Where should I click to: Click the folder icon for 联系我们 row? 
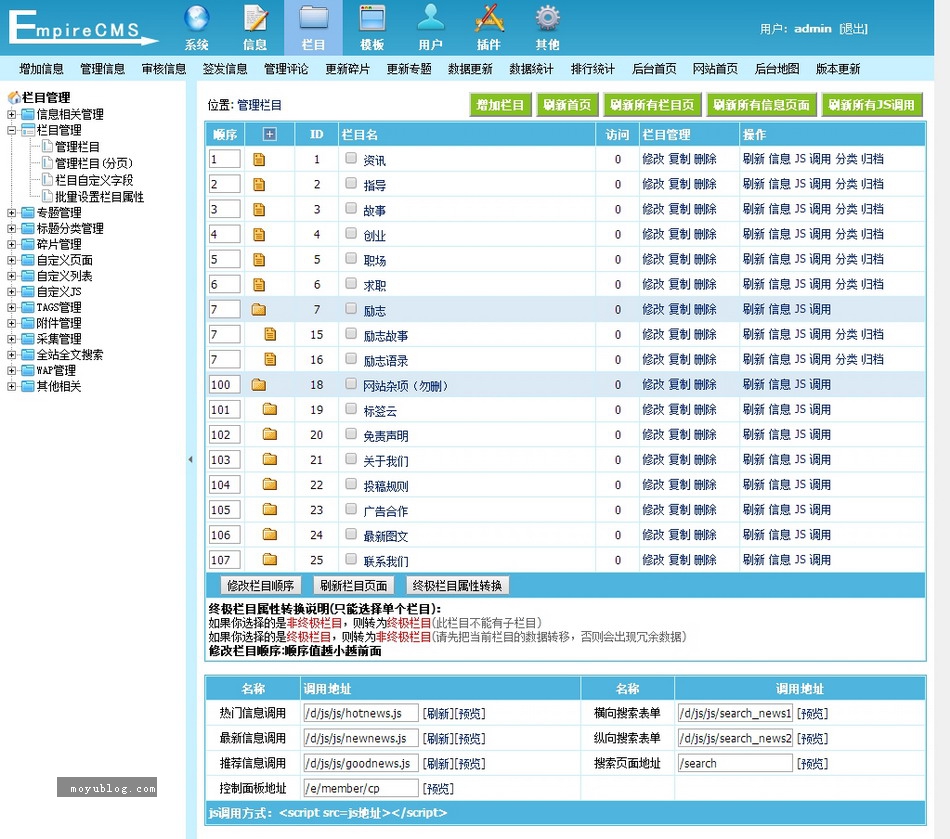(x=270, y=560)
